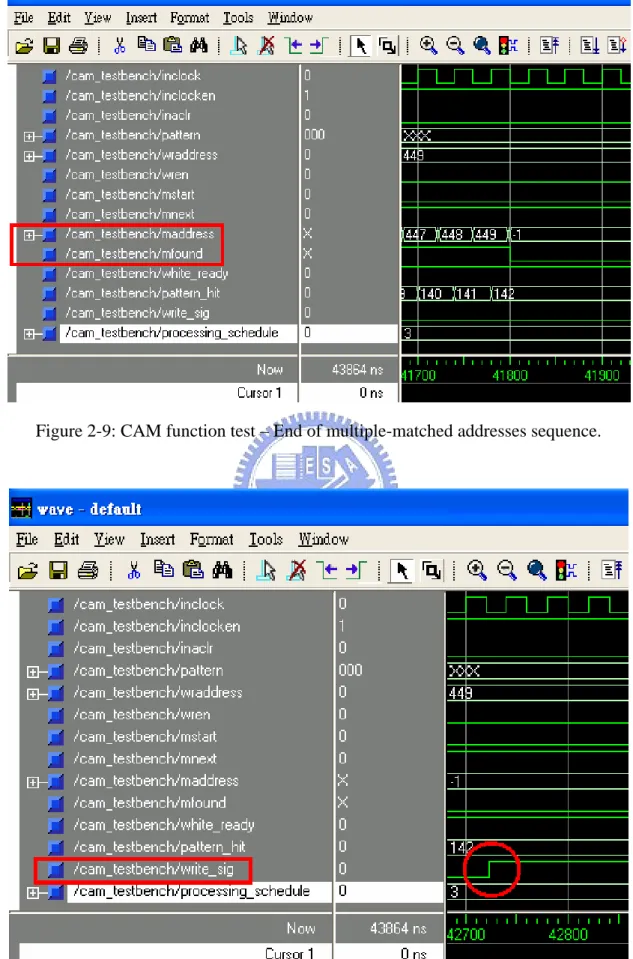Traffic-light stop drawing icon in top window

(x=508, y=45)
